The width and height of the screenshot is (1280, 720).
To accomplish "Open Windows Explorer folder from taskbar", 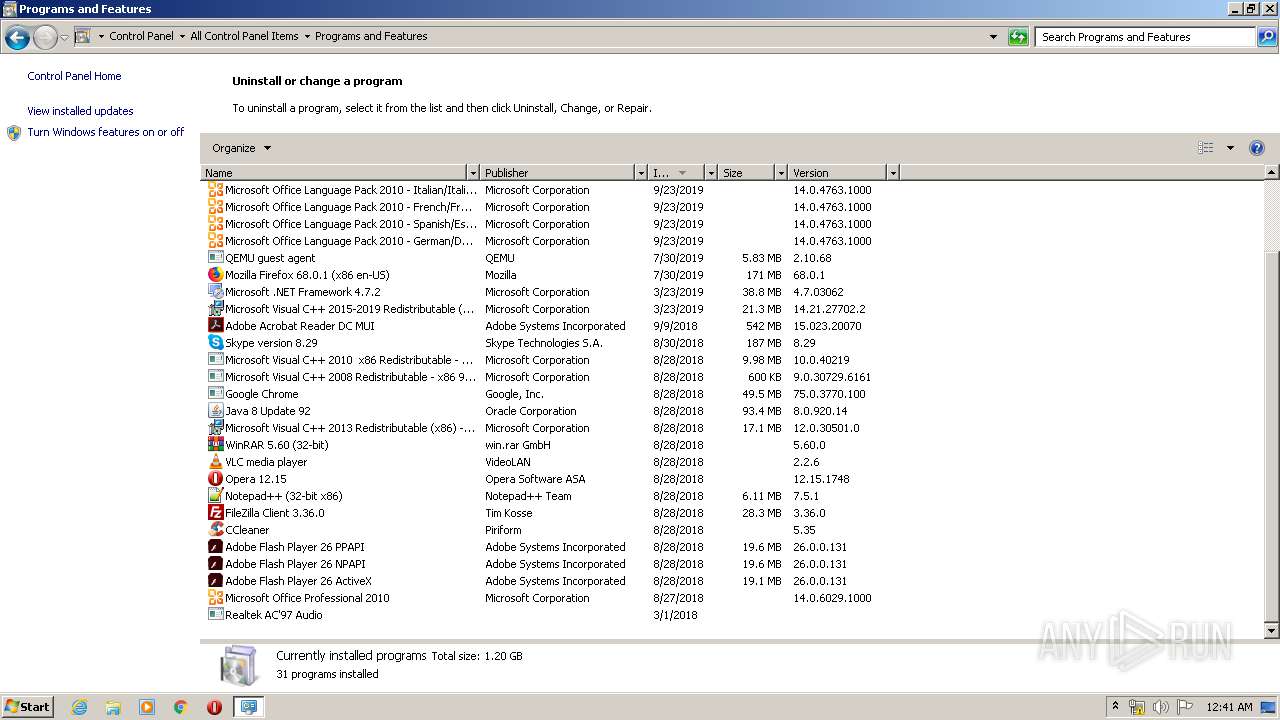I will (113, 707).
